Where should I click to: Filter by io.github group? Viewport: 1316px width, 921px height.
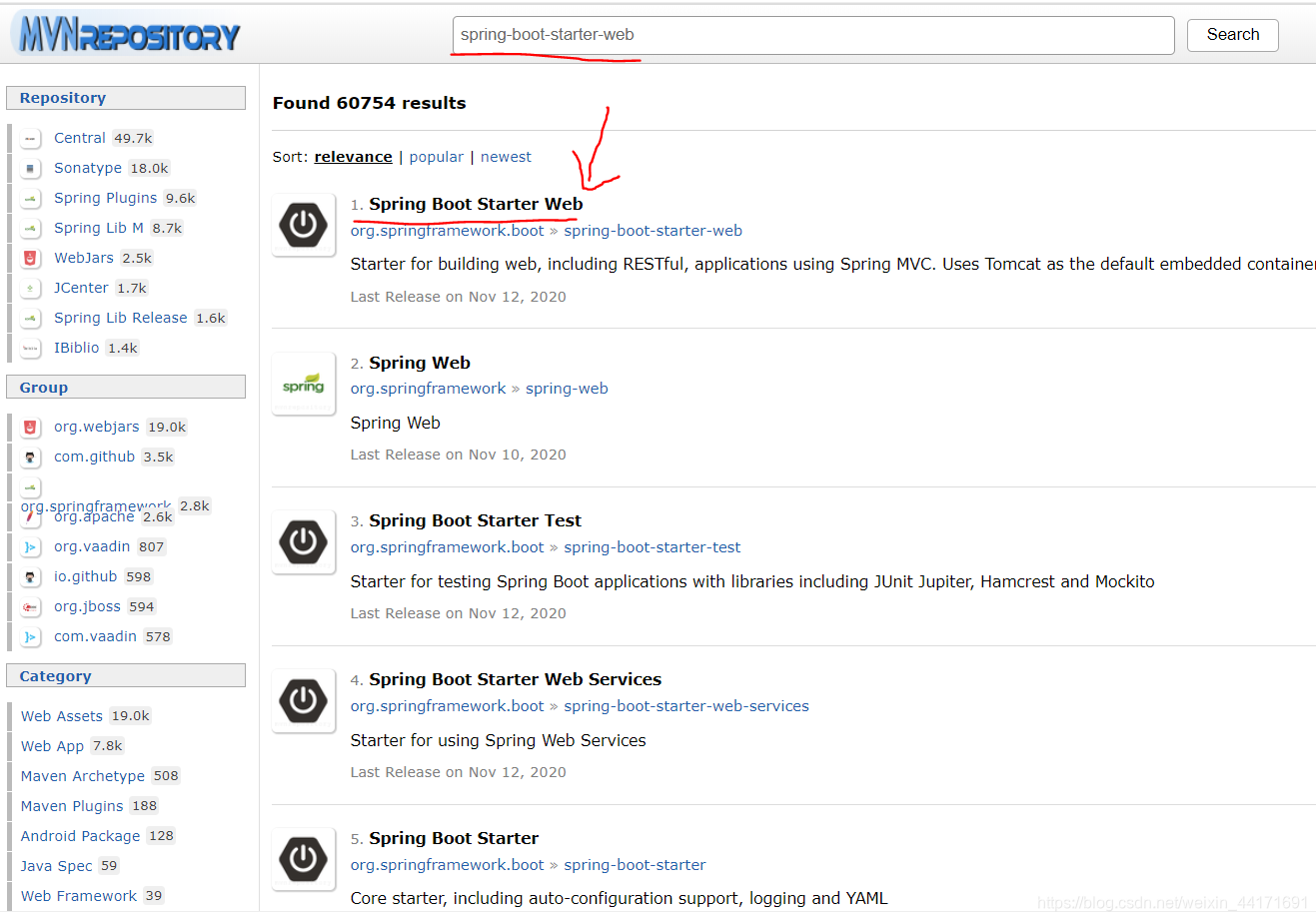coord(85,576)
